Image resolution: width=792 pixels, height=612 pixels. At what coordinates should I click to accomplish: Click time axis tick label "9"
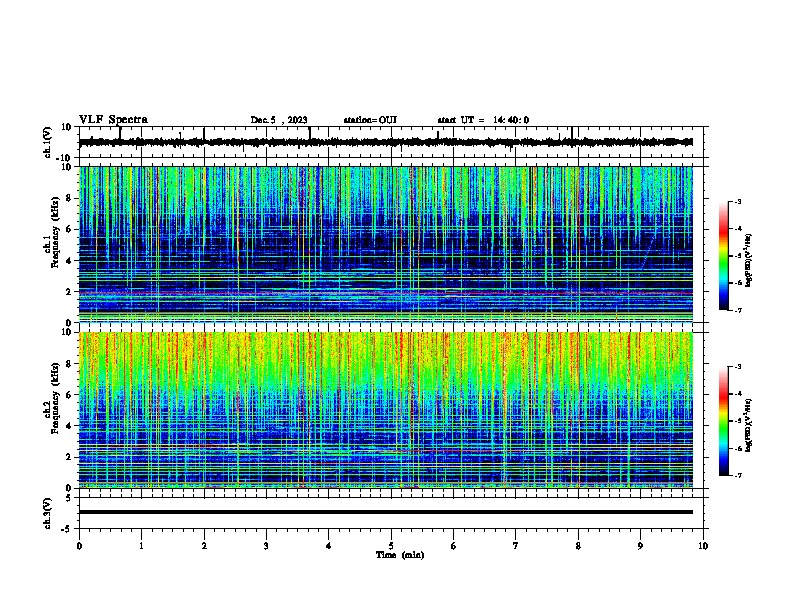(640, 546)
